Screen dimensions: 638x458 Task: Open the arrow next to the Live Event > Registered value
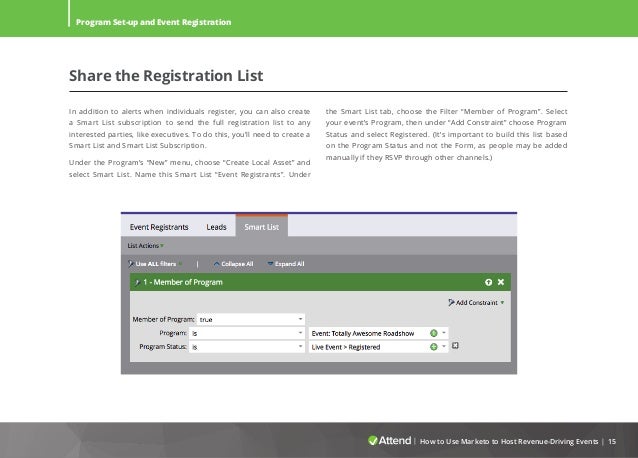(444, 347)
